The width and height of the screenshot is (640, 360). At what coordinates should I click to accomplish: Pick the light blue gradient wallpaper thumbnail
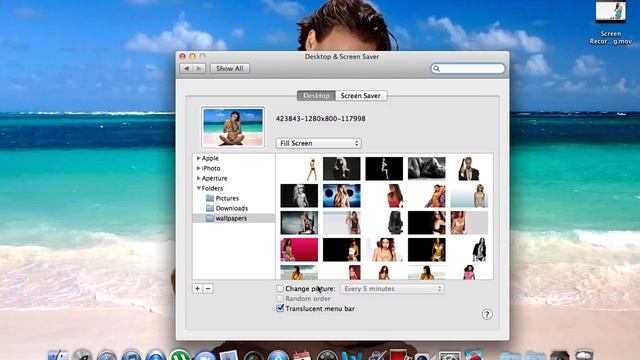(469, 196)
